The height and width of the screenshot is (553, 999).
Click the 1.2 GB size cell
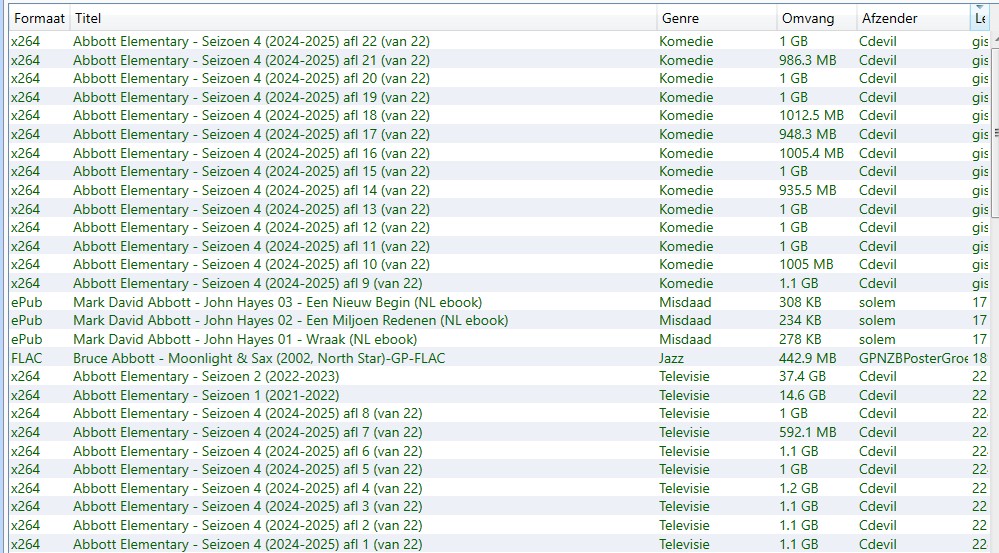coord(798,488)
